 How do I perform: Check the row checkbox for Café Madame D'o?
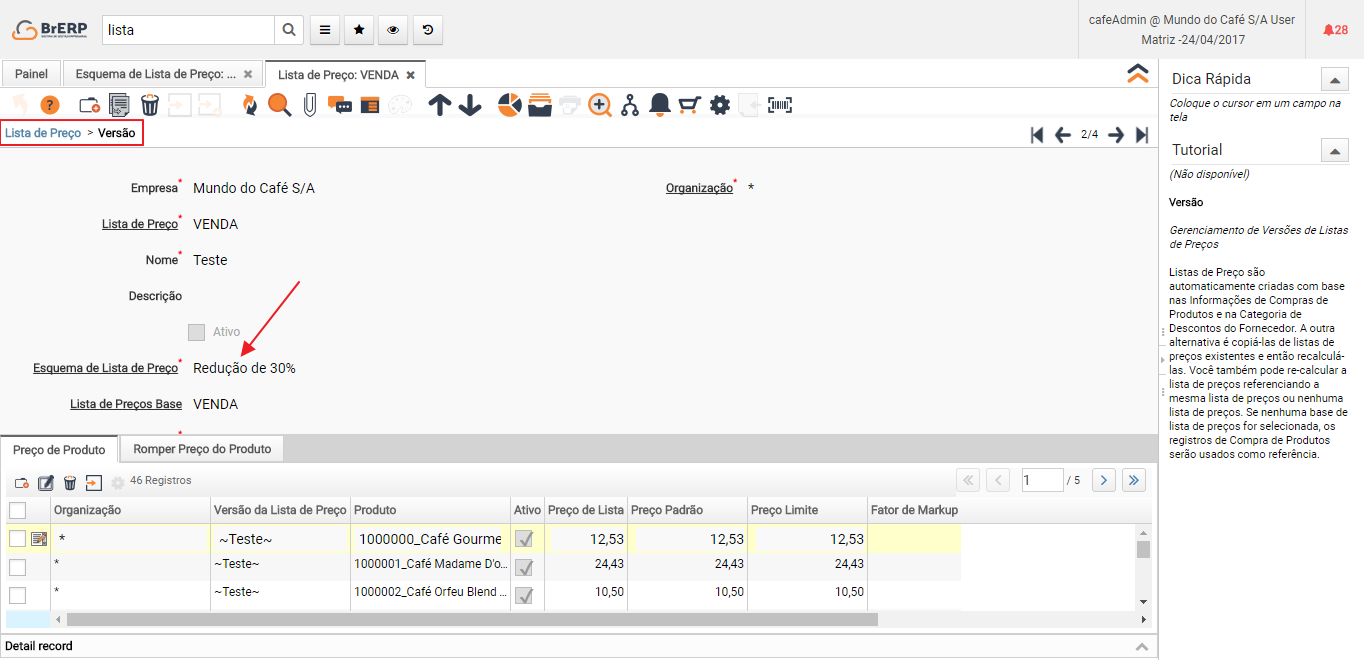tap(18, 567)
